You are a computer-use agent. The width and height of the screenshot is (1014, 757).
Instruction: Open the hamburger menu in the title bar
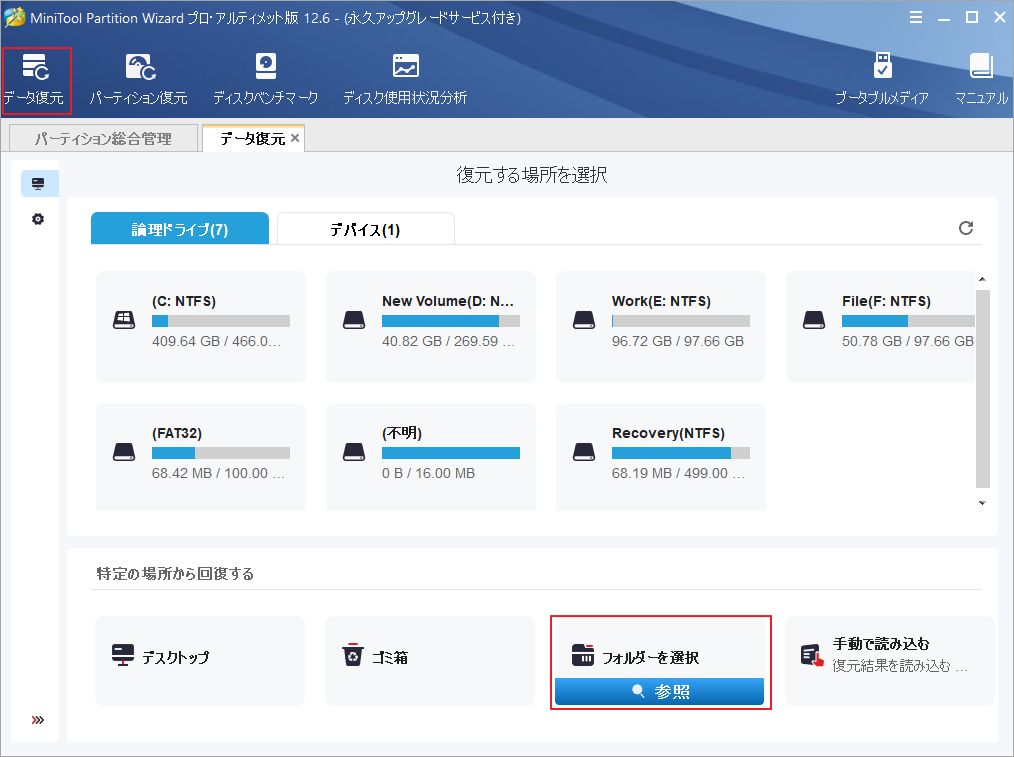click(x=916, y=17)
